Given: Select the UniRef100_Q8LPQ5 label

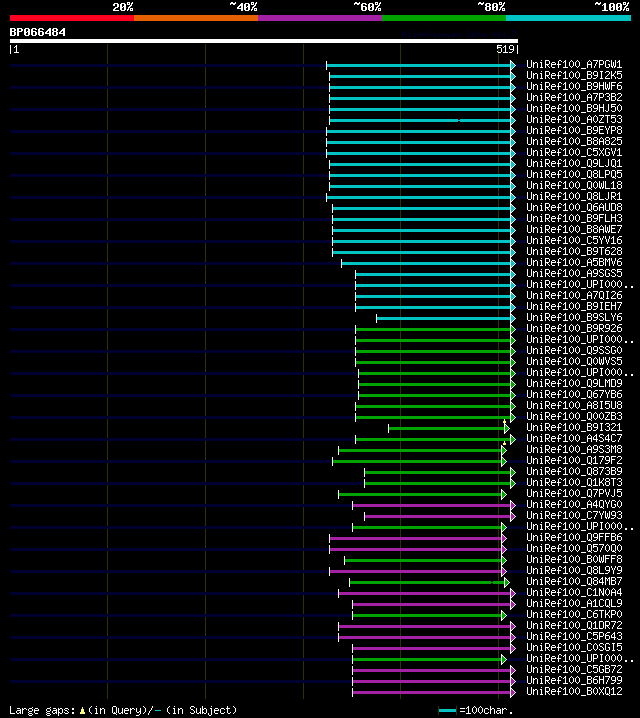Looking at the screenshot, I should point(574,174).
